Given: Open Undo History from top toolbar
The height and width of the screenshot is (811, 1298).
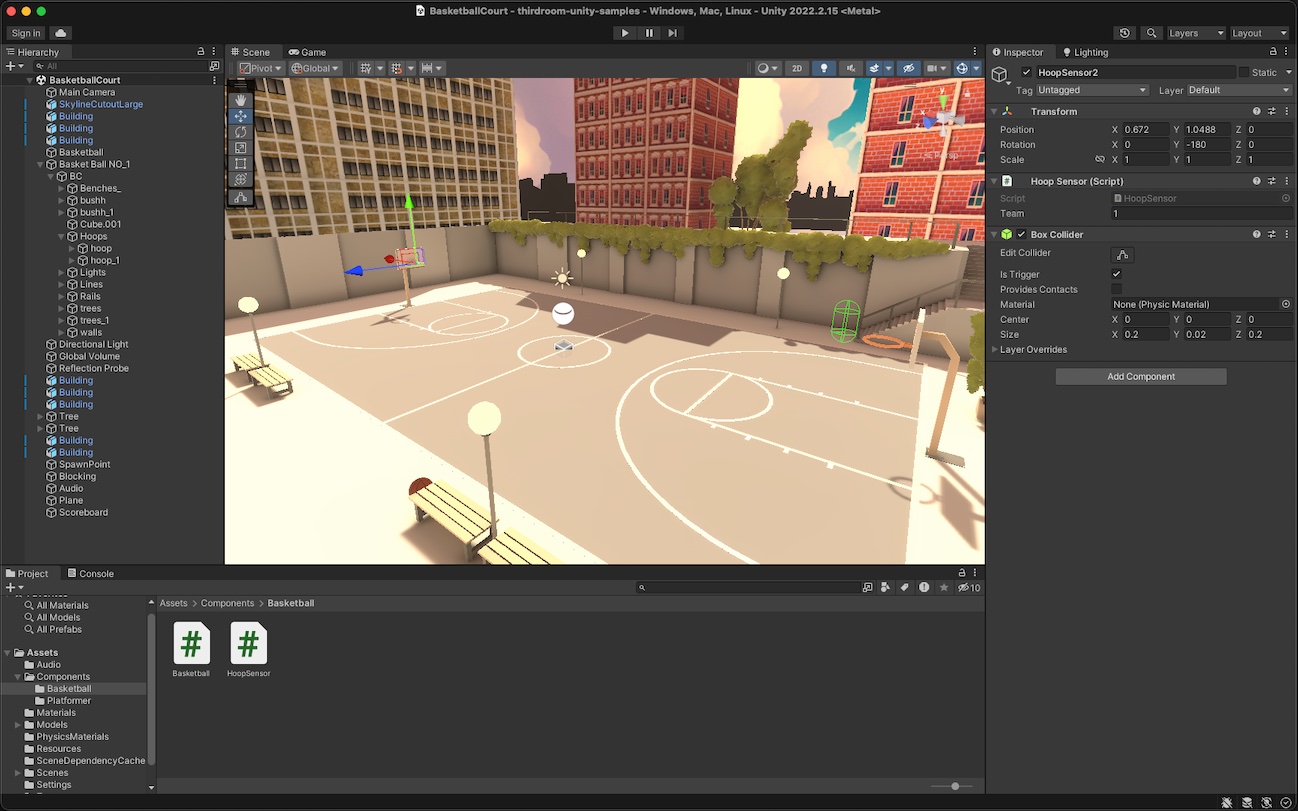Looking at the screenshot, I should click(x=1125, y=33).
